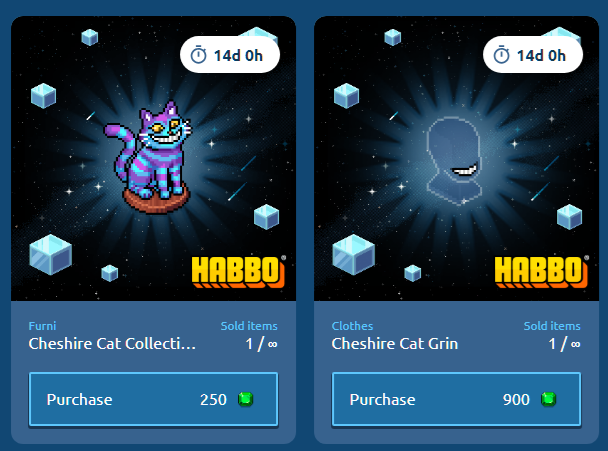This screenshot has height=451, width=608.
Task: Select the Furni category label
Action: coord(42,326)
